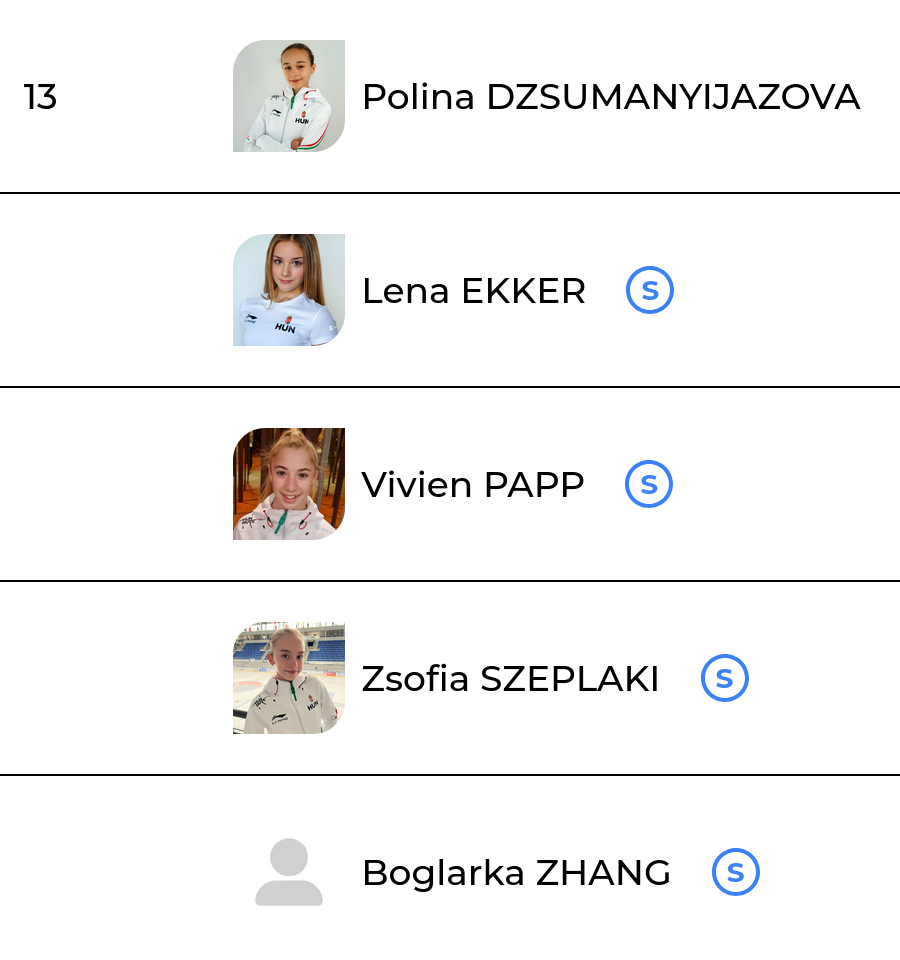Click the rank number 13
Screen dimensions: 900x960
[40, 97]
